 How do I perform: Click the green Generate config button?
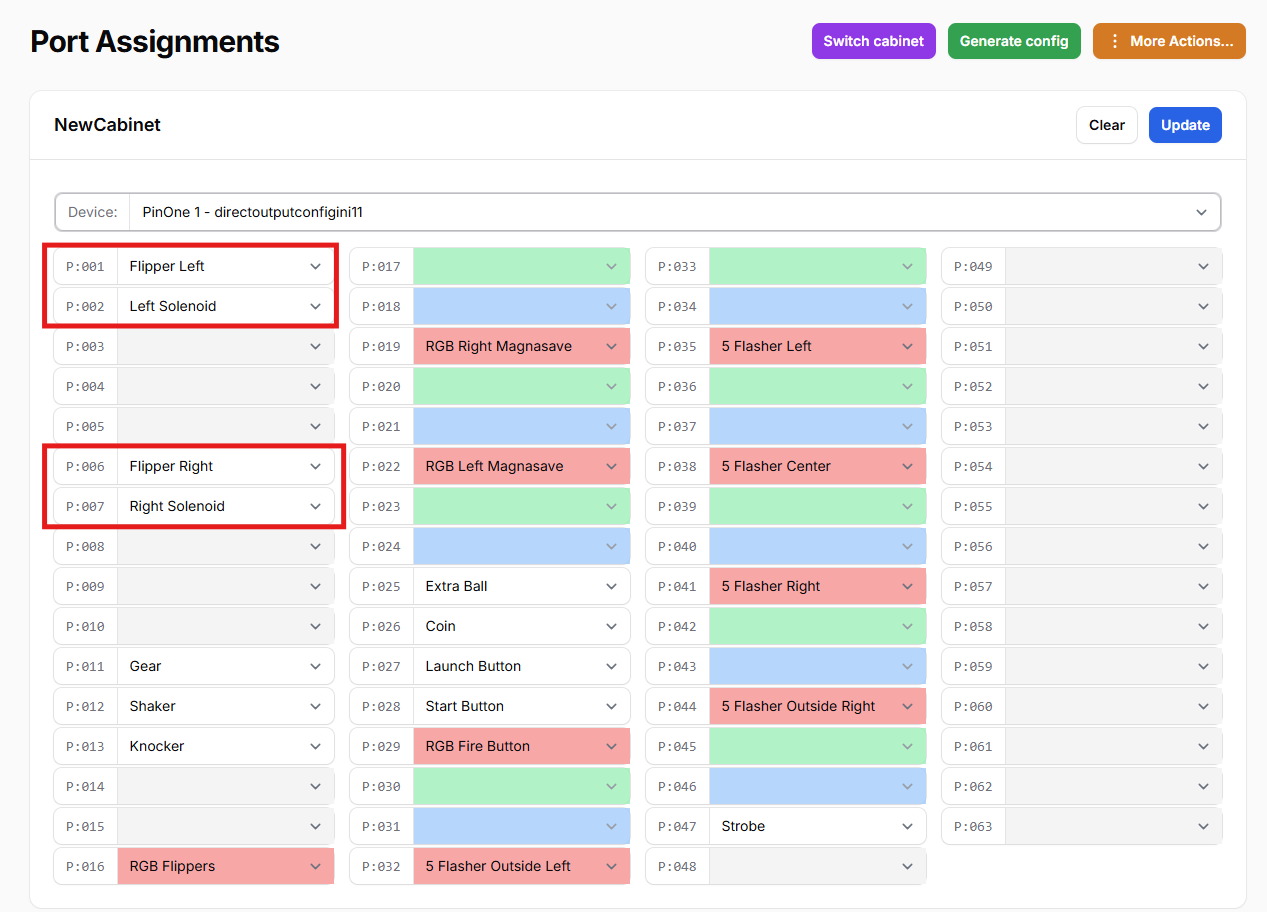click(1014, 41)
